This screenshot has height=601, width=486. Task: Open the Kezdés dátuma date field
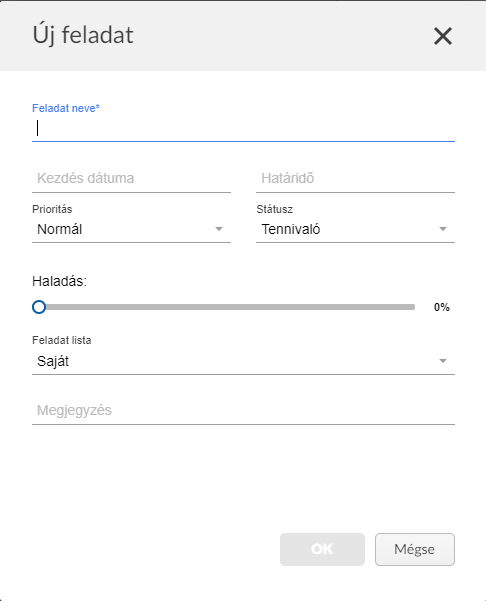coord(131,179)
